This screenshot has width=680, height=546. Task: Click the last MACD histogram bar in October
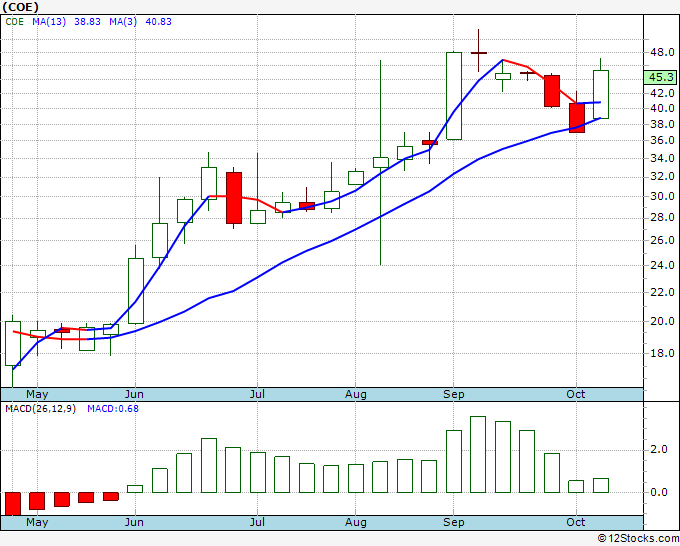pos(601,485)
